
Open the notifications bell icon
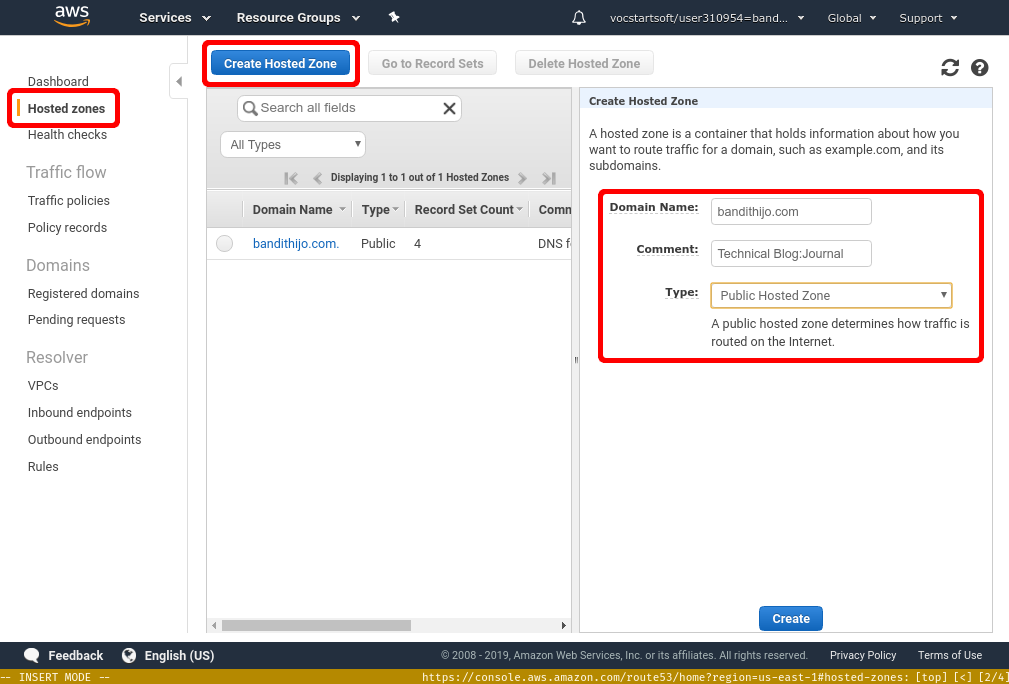coord(579,18)
